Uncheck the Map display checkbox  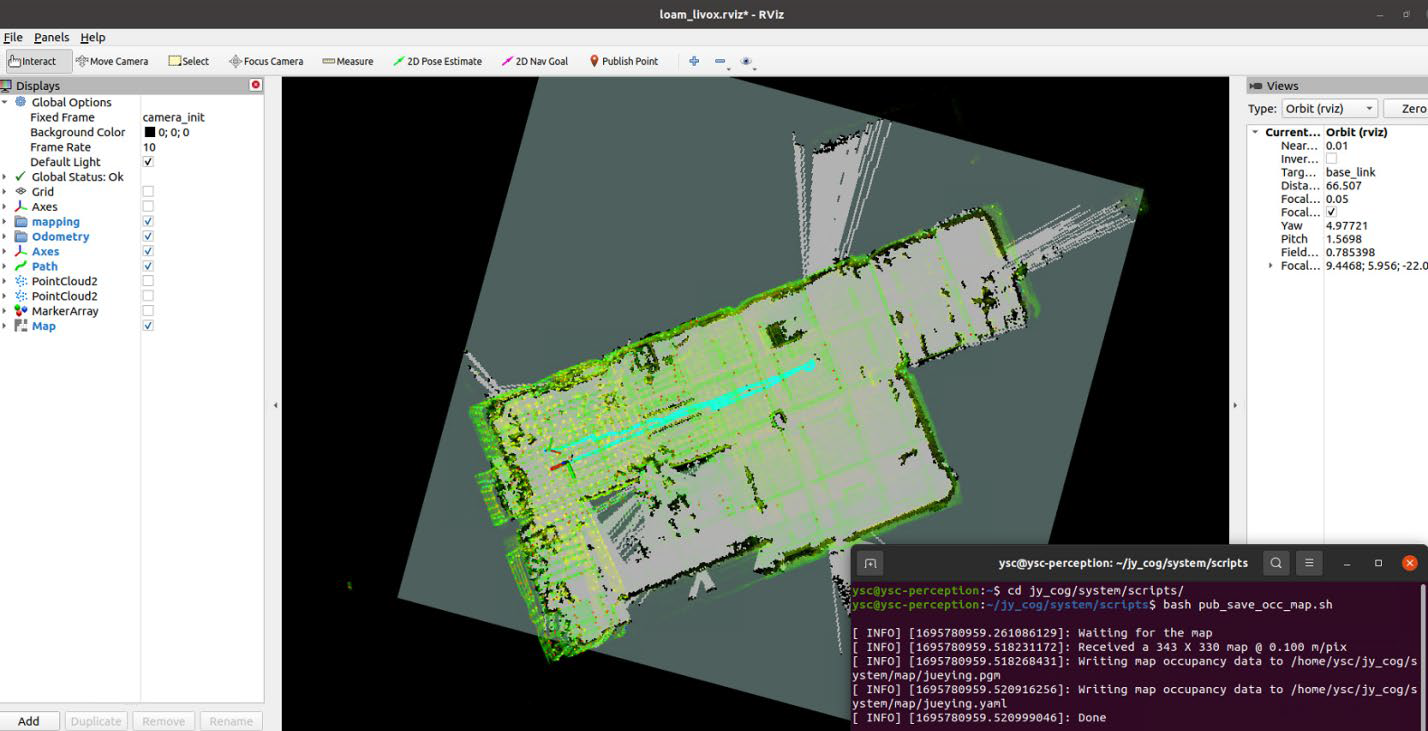coord(148,326)
